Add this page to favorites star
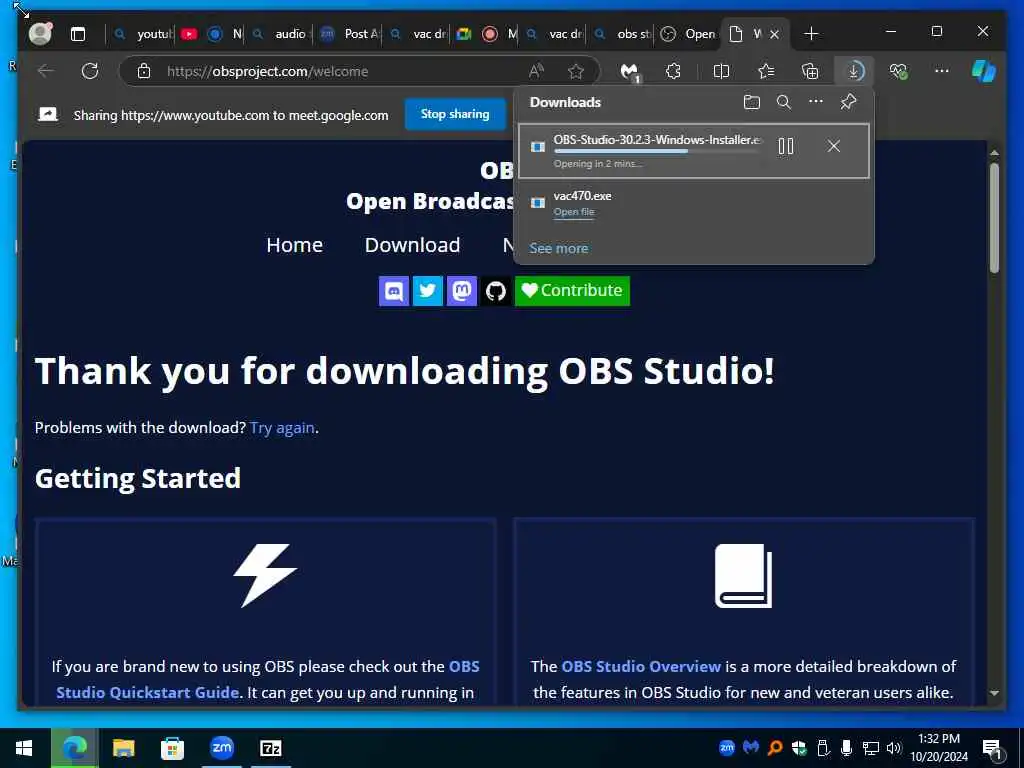The height and width of the screenshot is (768, 1024). (x=575, y=71)
